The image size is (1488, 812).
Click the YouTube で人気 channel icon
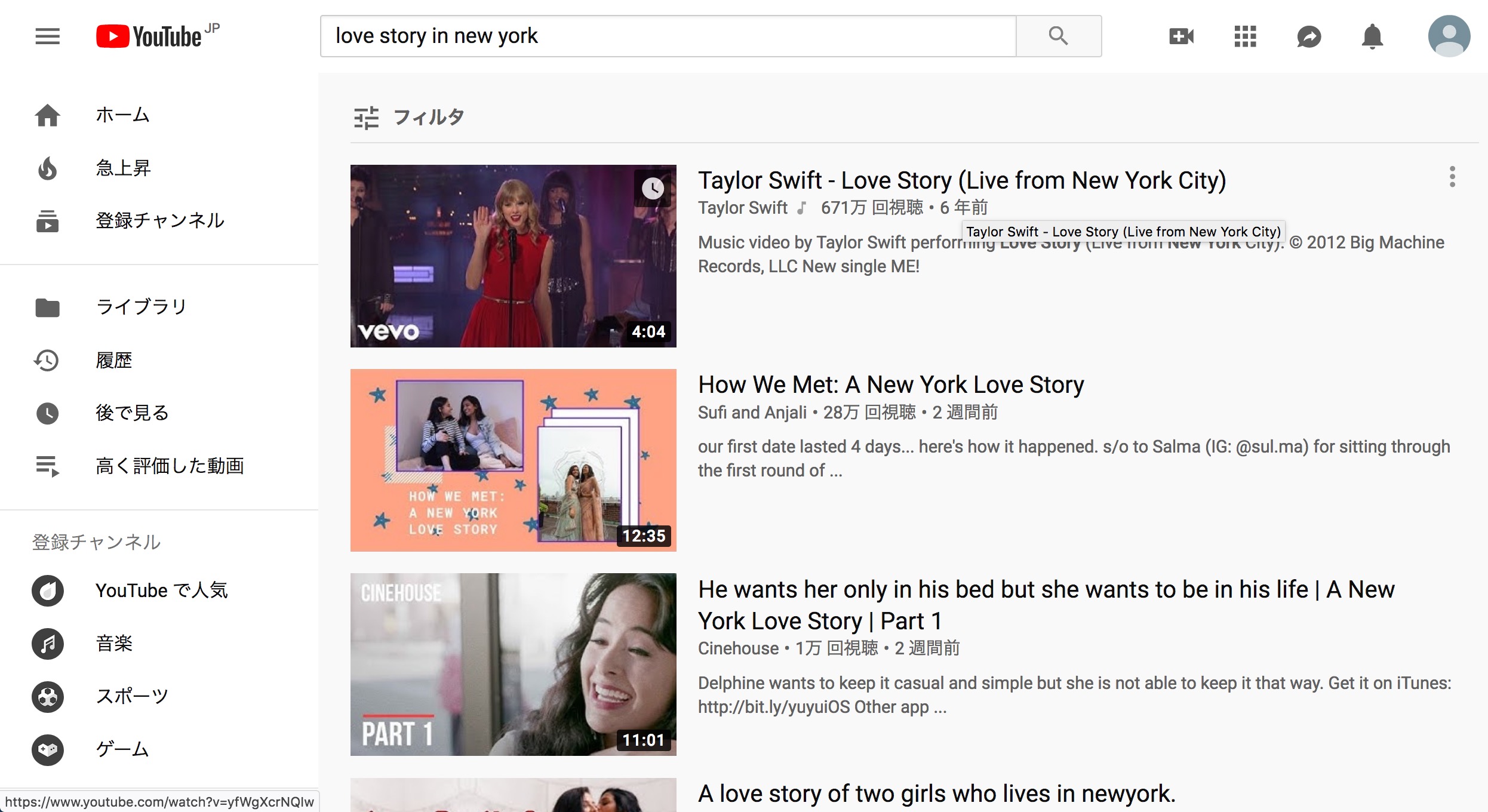click(x=48, y=591)
